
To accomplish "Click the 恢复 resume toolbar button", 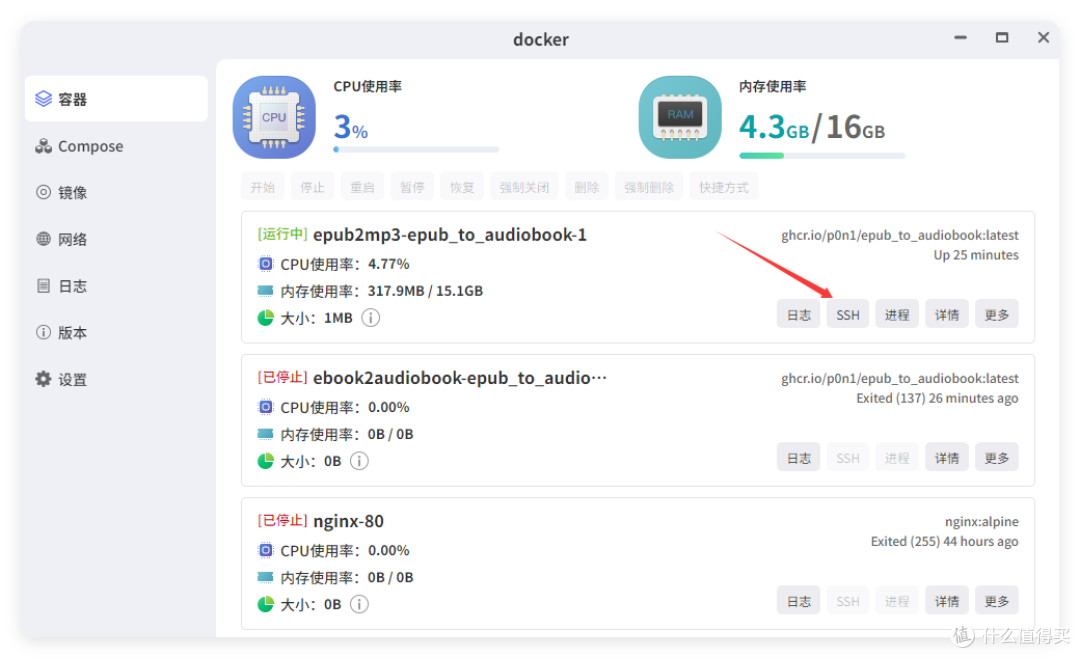I will coord(461,187).
